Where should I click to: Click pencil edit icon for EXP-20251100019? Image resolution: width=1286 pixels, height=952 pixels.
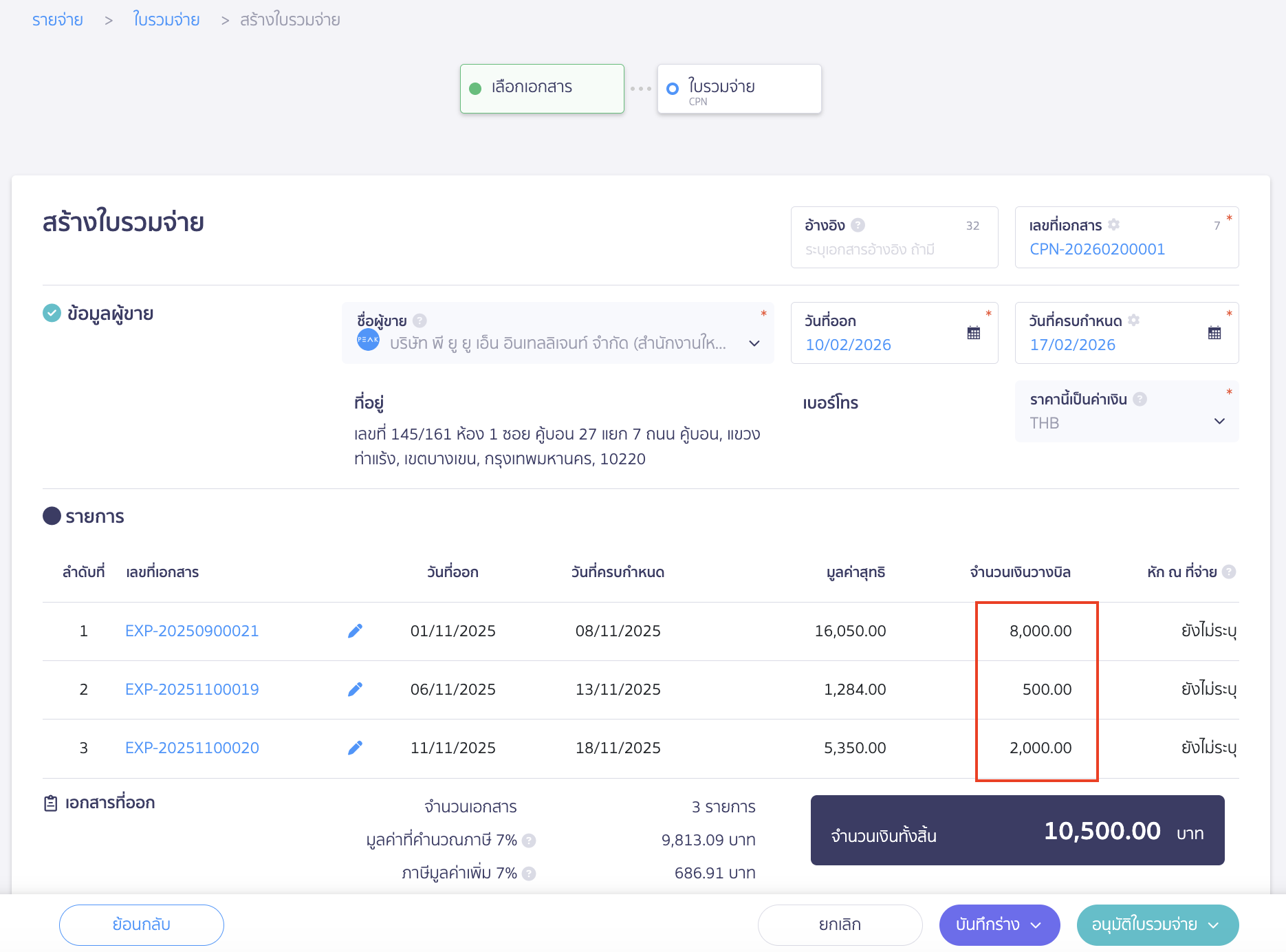coord(355,689)
